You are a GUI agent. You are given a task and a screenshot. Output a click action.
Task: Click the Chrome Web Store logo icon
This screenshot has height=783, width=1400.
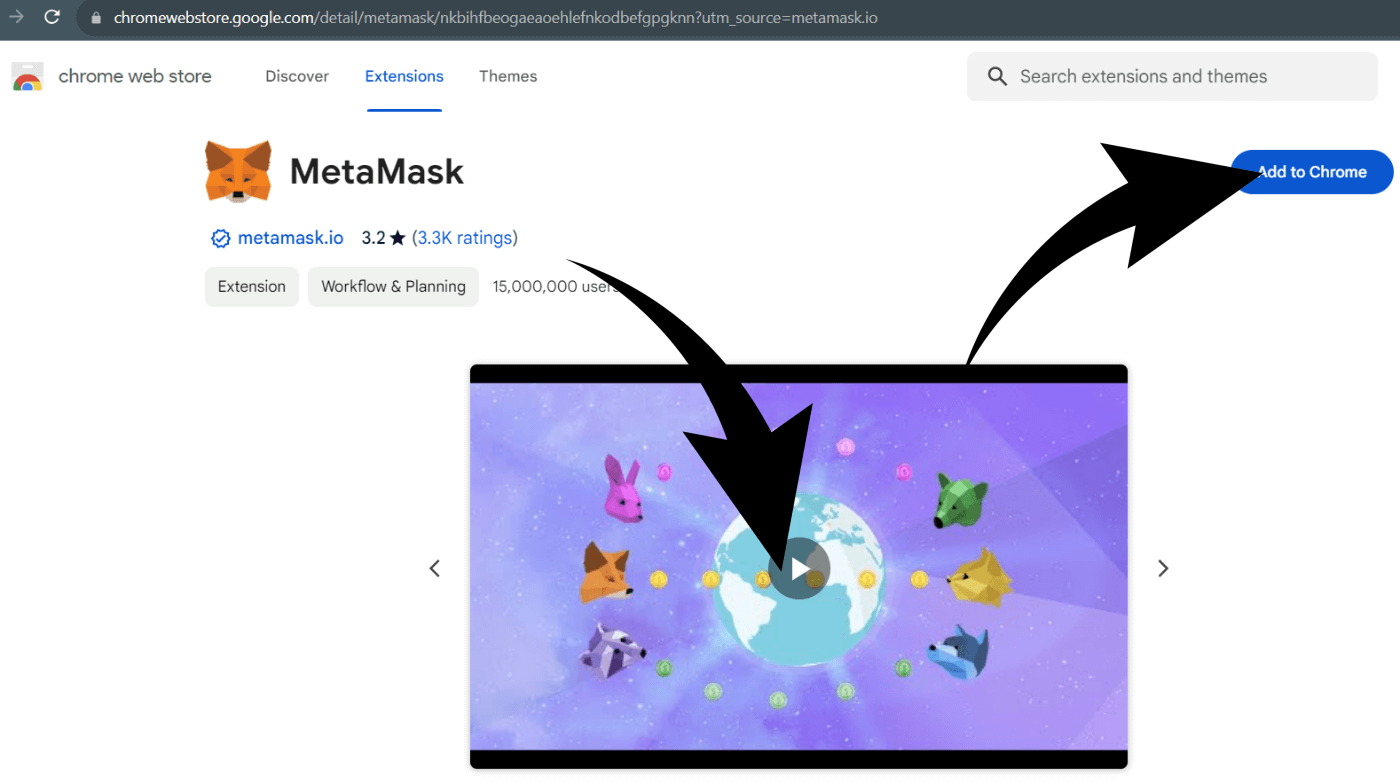[27, 77]
